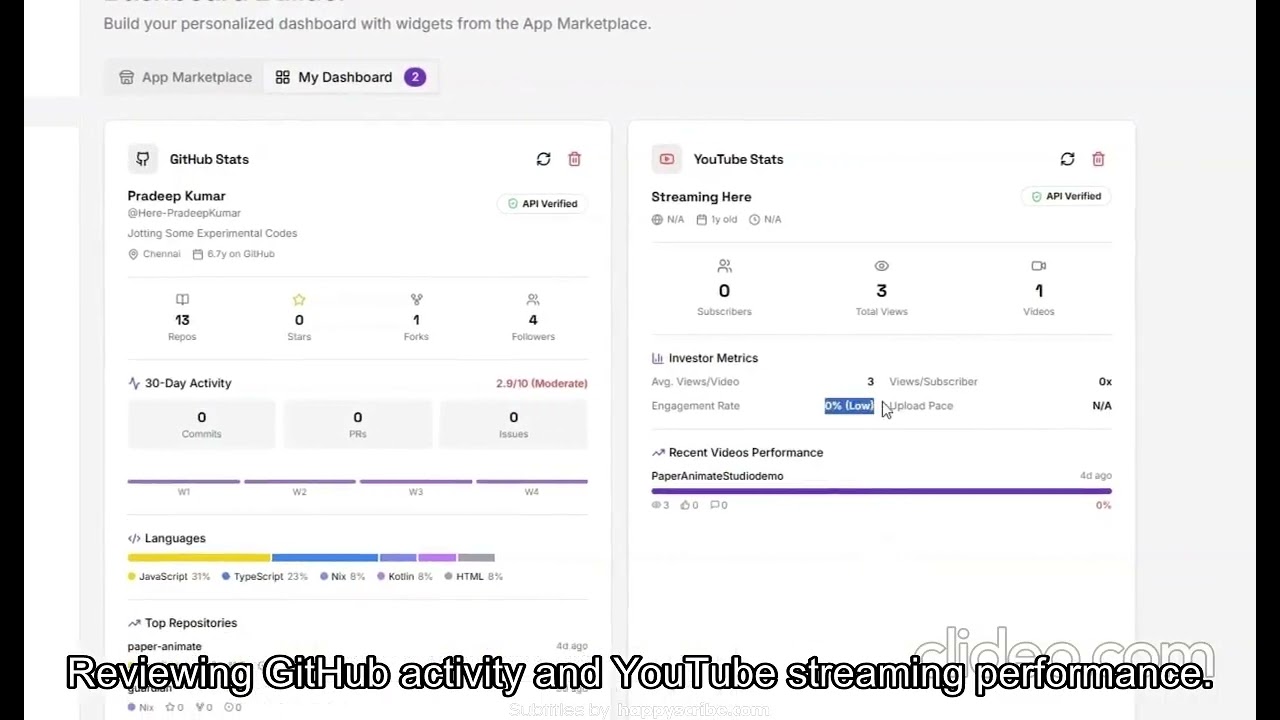Click the highlighted 0% (Low) engagement rate
1280x720 pixels.
point(849,406)
